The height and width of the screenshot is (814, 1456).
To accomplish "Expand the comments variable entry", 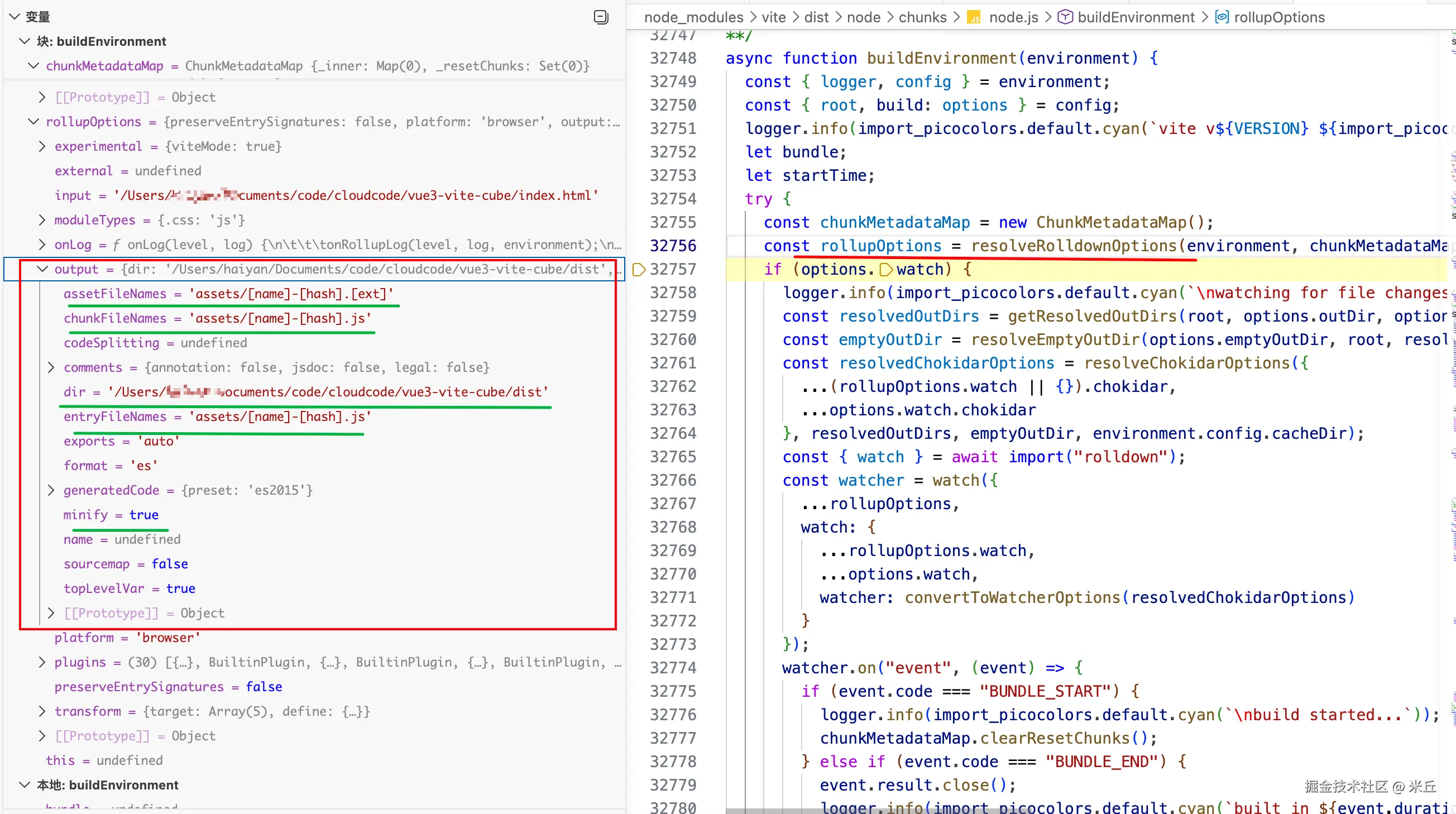I will (51, 367).
